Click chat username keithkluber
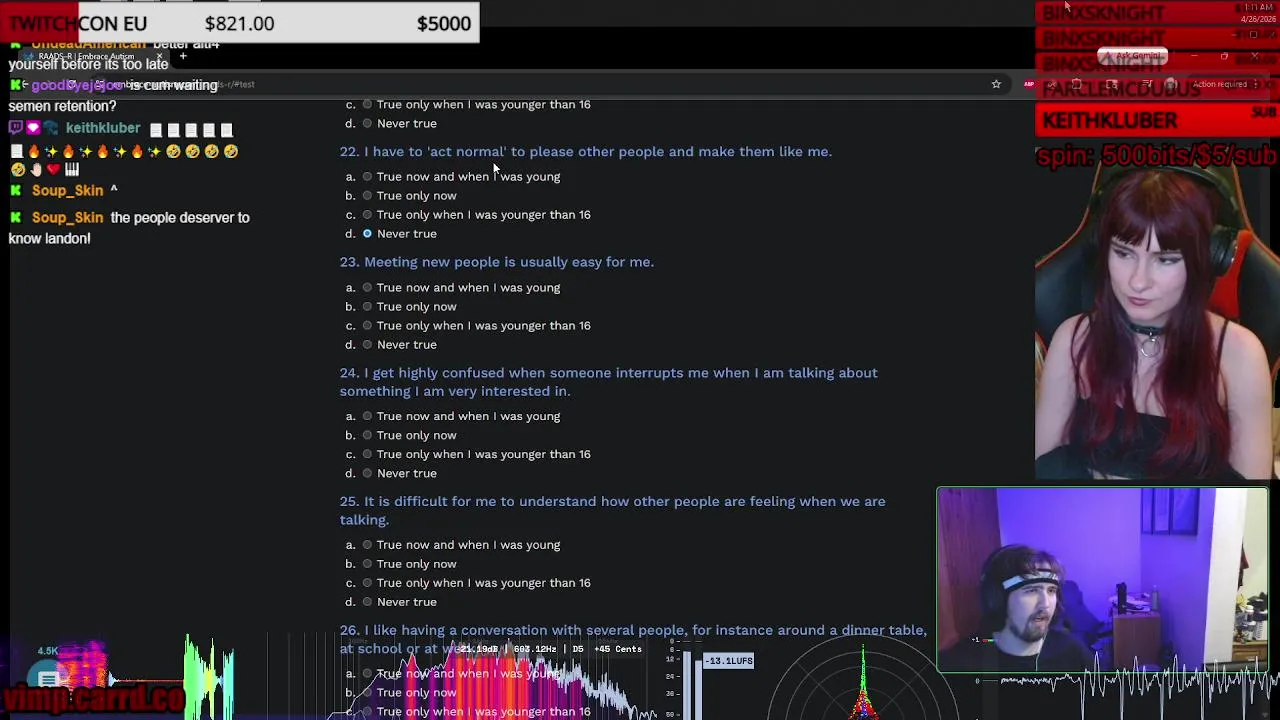This screenshot has height=720, width=1280. [103, 128]
